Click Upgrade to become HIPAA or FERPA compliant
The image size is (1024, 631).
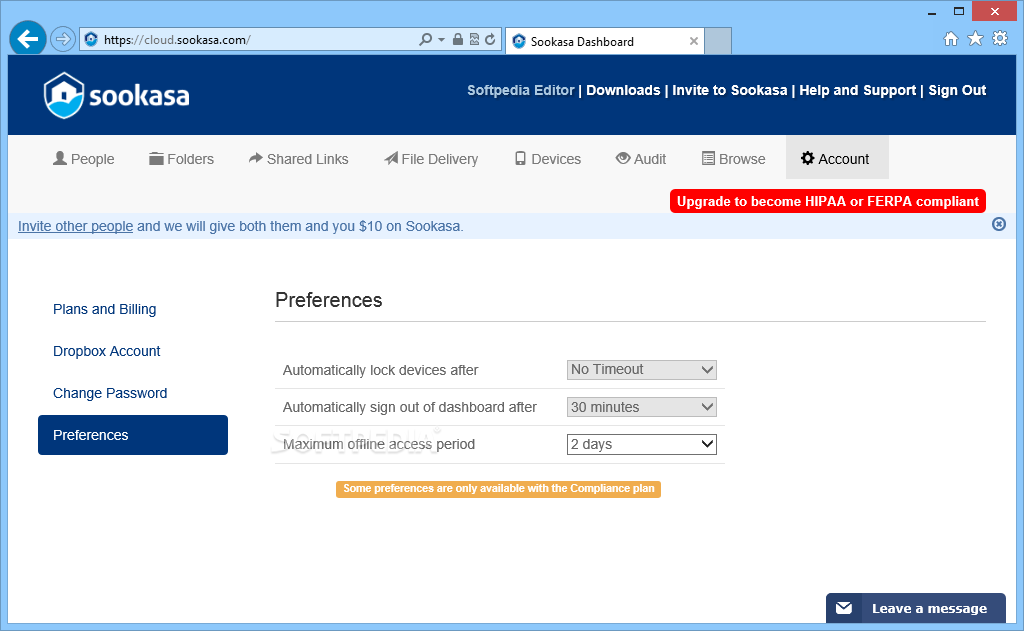(x=827, y=201)
